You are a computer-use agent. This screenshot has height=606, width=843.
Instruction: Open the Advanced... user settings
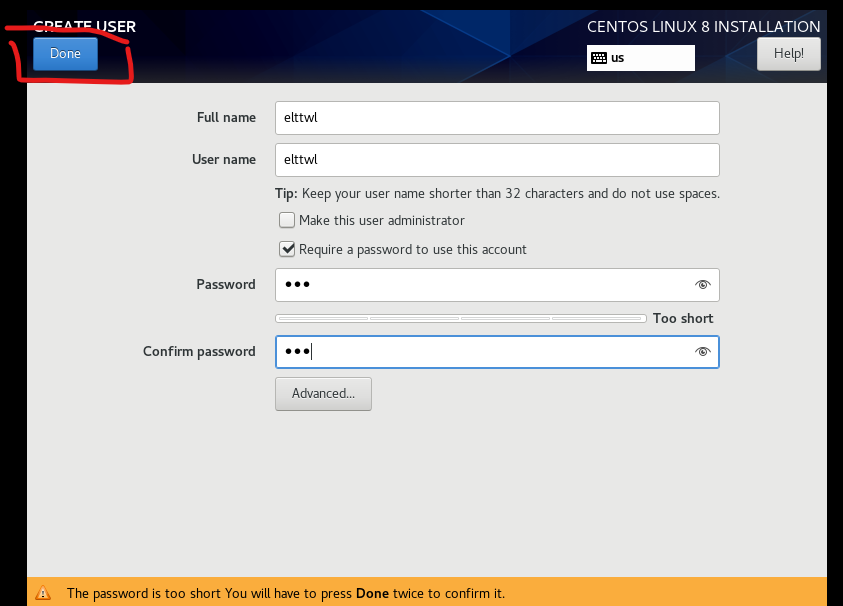[x=323, y=394]
